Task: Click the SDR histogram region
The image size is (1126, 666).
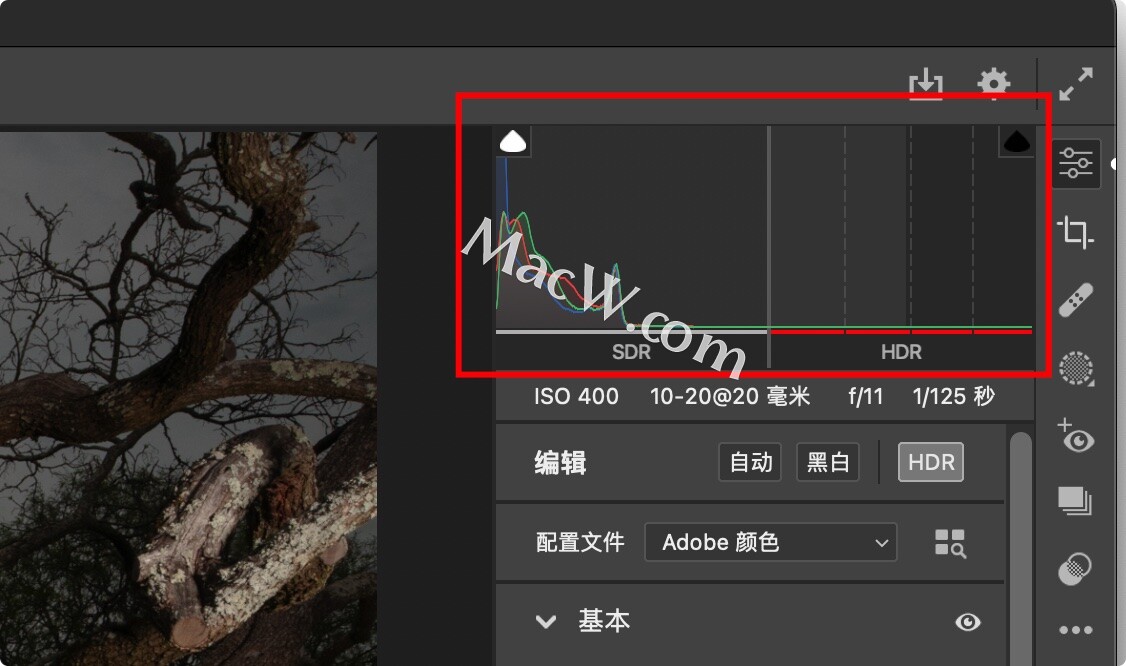Action: point(632,230)
